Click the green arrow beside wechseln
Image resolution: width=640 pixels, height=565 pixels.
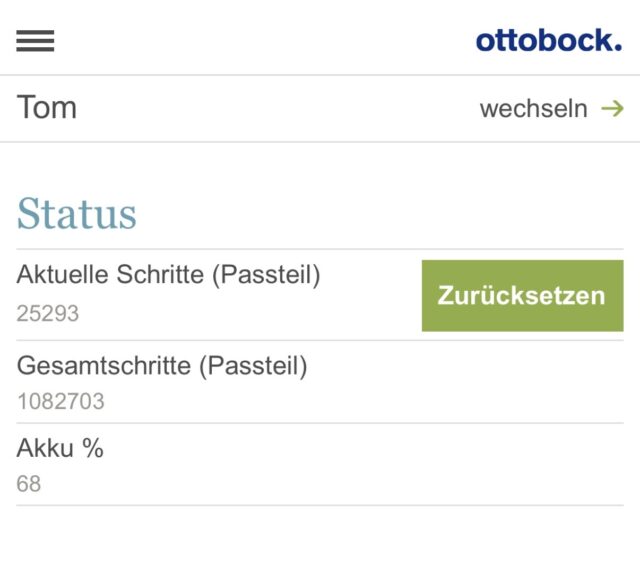point(612,108)
